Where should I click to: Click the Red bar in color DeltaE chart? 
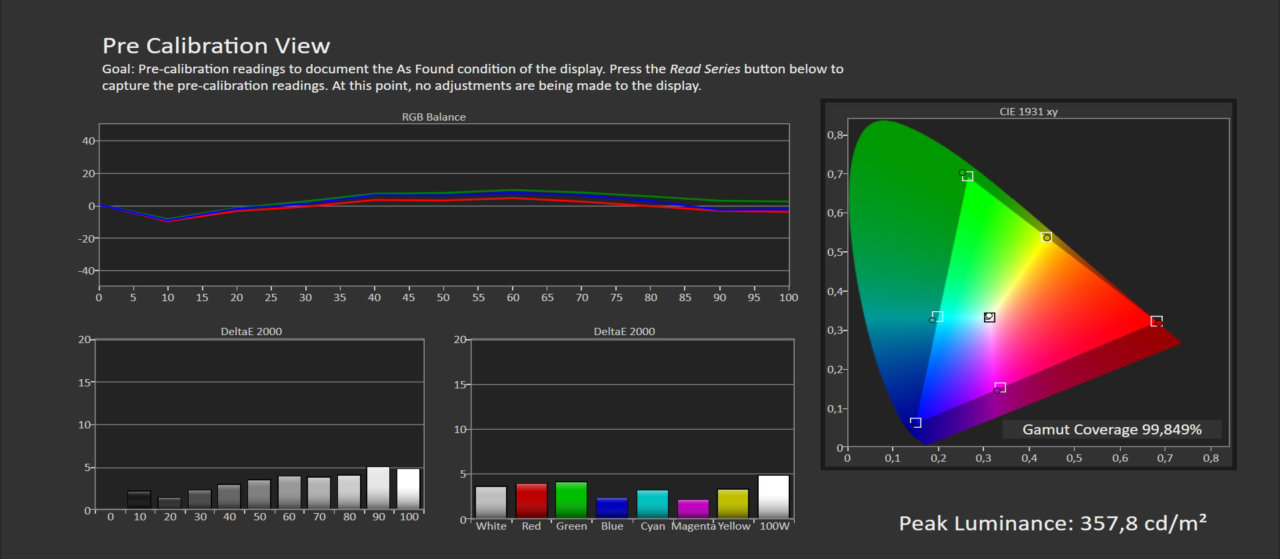pyautogui.click(x=531, y=501)
